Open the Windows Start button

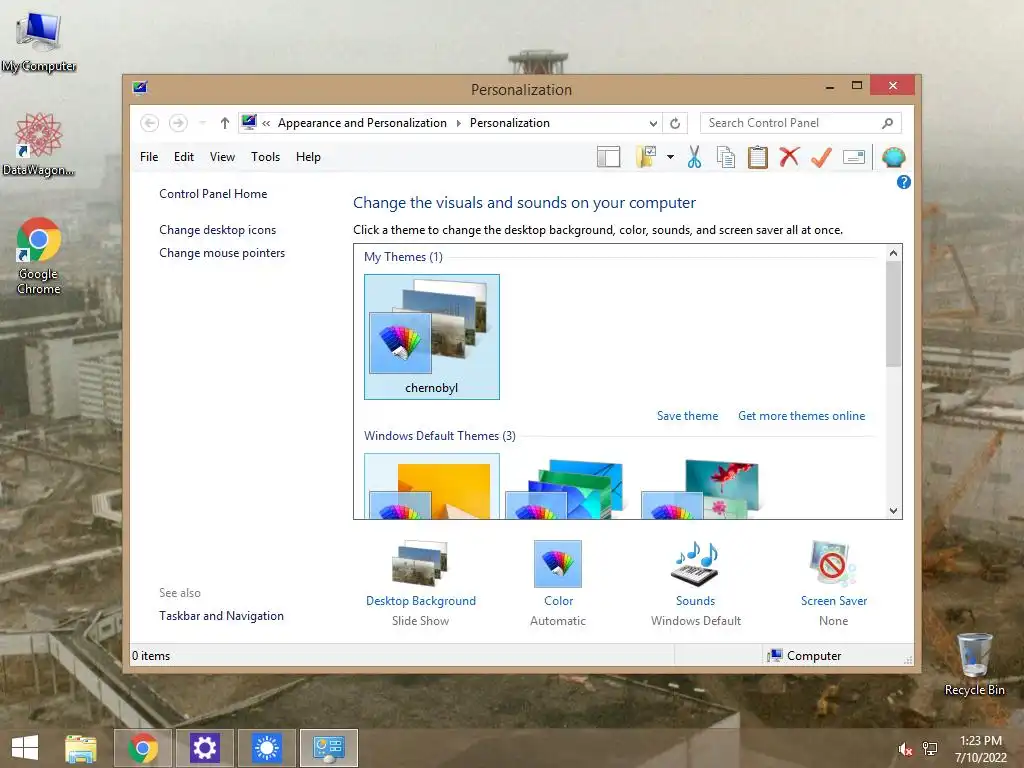(25, 748)
